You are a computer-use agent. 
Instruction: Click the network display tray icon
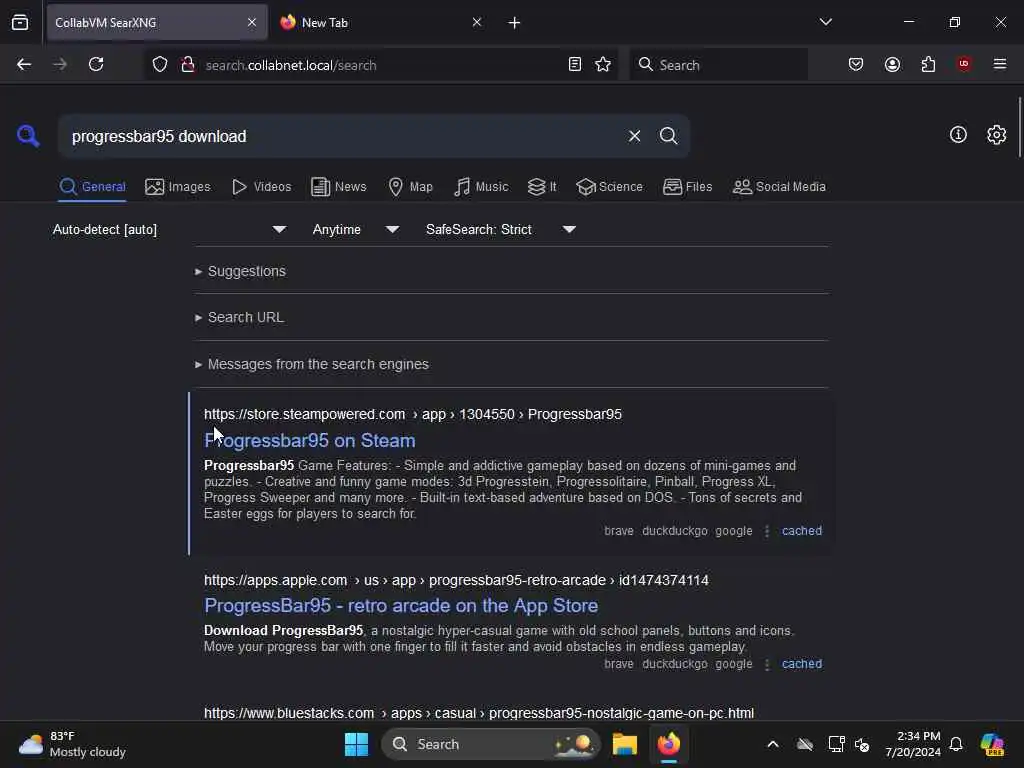coord(836,744)
